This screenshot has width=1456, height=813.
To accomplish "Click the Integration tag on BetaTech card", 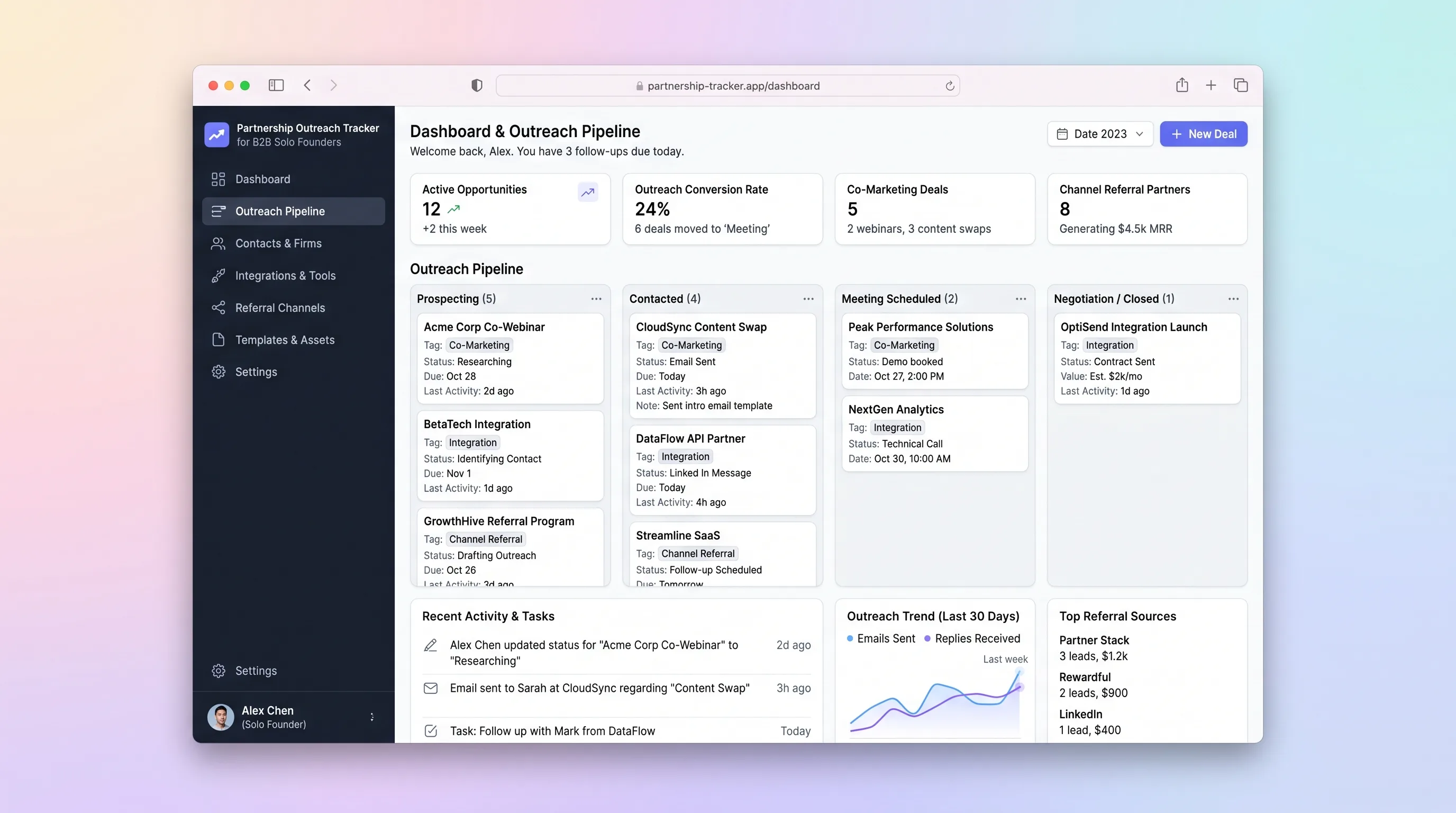I will pyautogui.click(x=472, y=442).
